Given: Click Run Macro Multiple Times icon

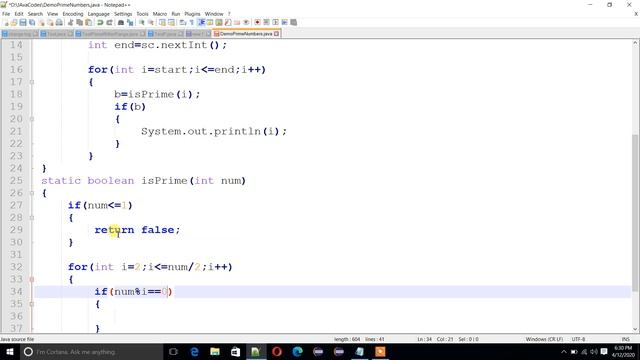Looking at the screenshot, I should (284, 22).
